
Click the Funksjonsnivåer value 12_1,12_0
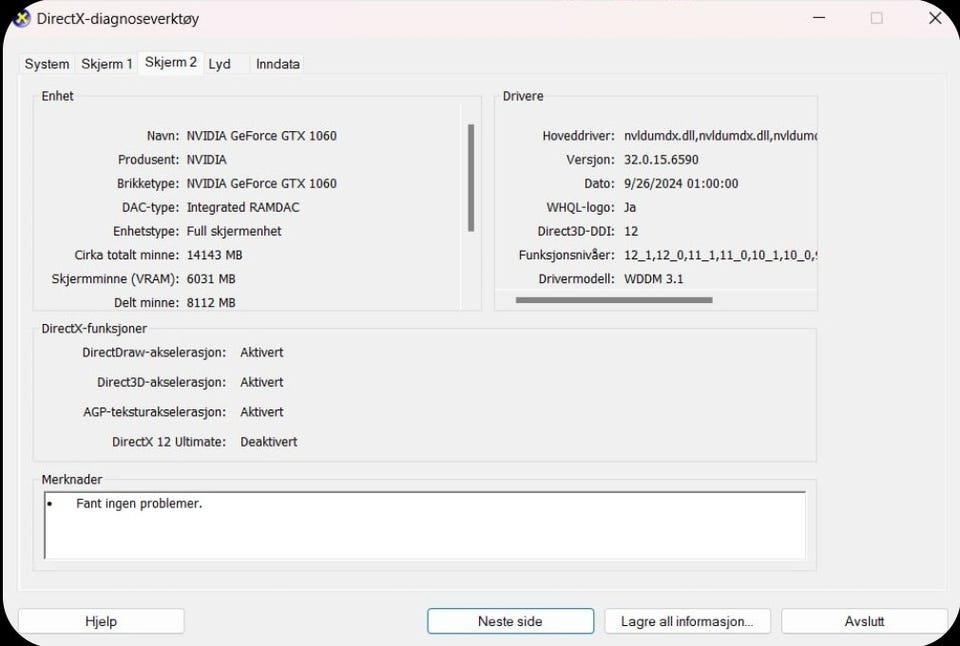click(720, 255)
